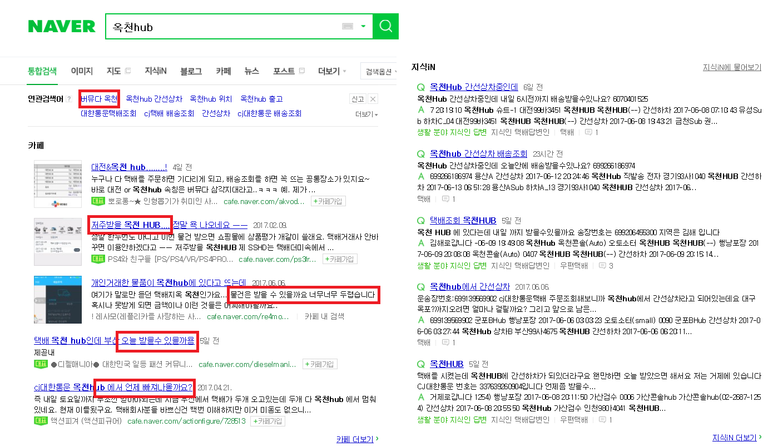768x447 pixels.
Task: Click green 대표 cafe badge for akvod result
Action: (98, 201)
